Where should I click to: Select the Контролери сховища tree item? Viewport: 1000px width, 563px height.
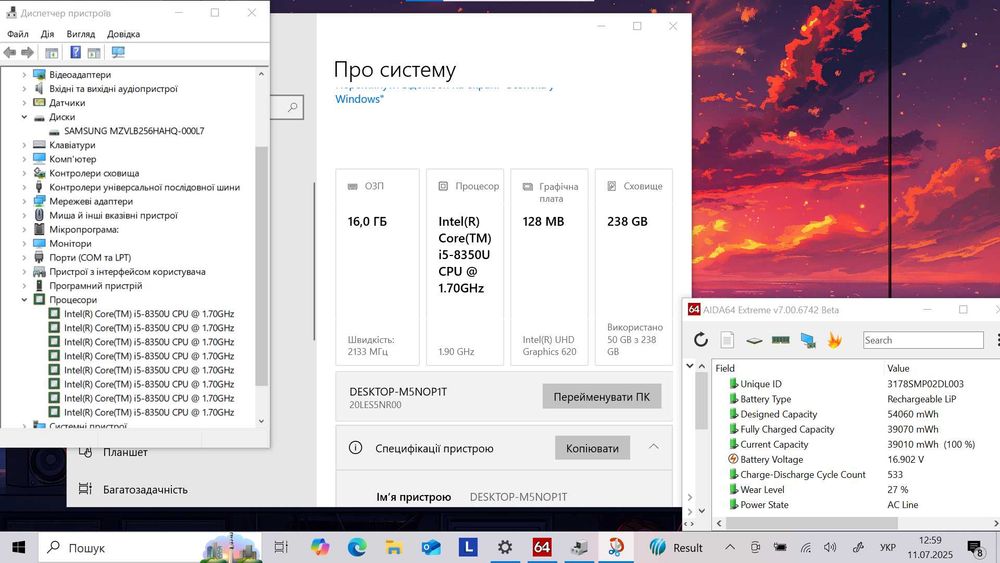click(x=94, y=173)
